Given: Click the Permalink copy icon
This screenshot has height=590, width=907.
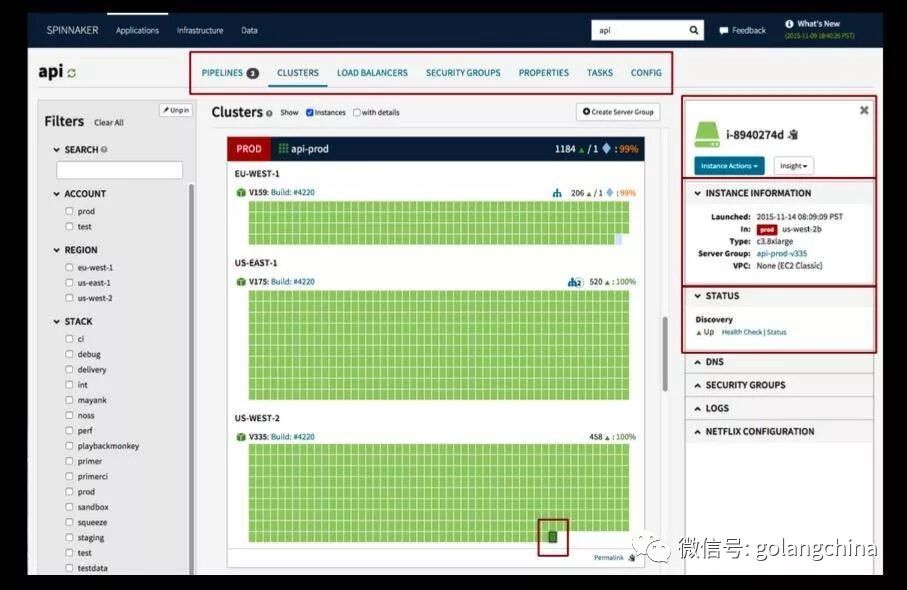Looking at the screenshot, I should 632,558.
